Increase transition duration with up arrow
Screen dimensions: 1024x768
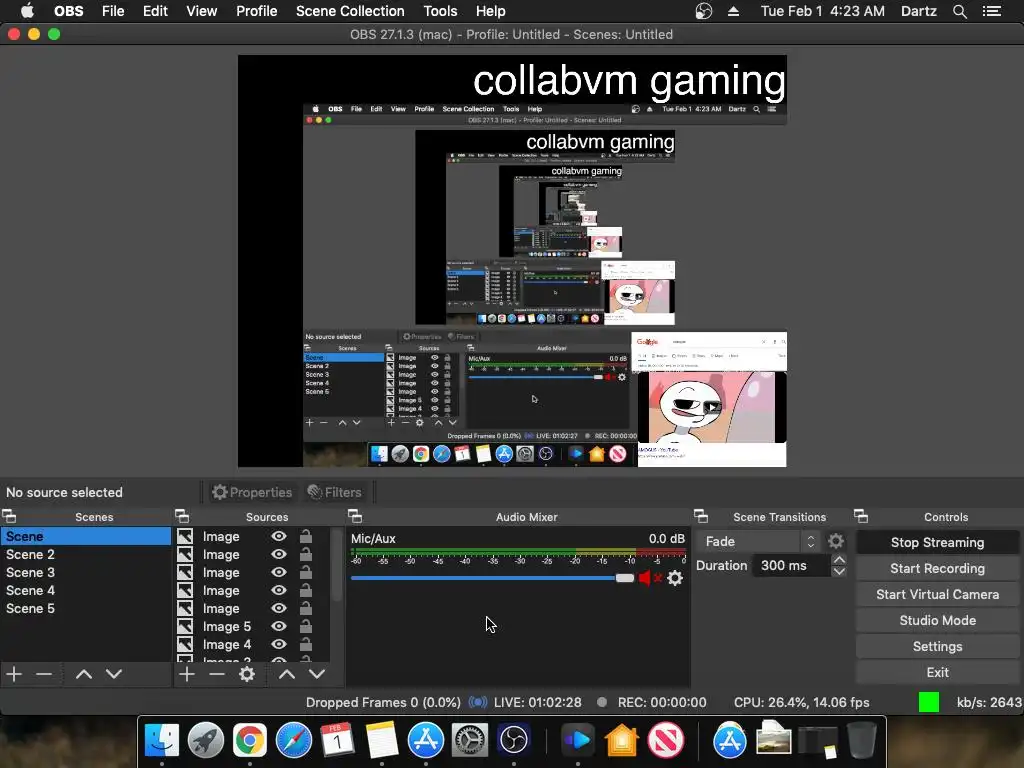click(x=840, y=560)
